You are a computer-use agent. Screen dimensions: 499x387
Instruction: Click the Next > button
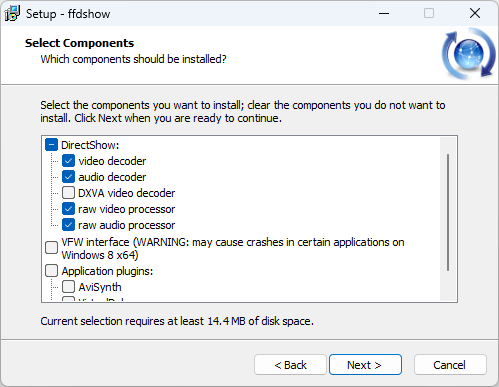pyautogui.click(x=365, y=365)
